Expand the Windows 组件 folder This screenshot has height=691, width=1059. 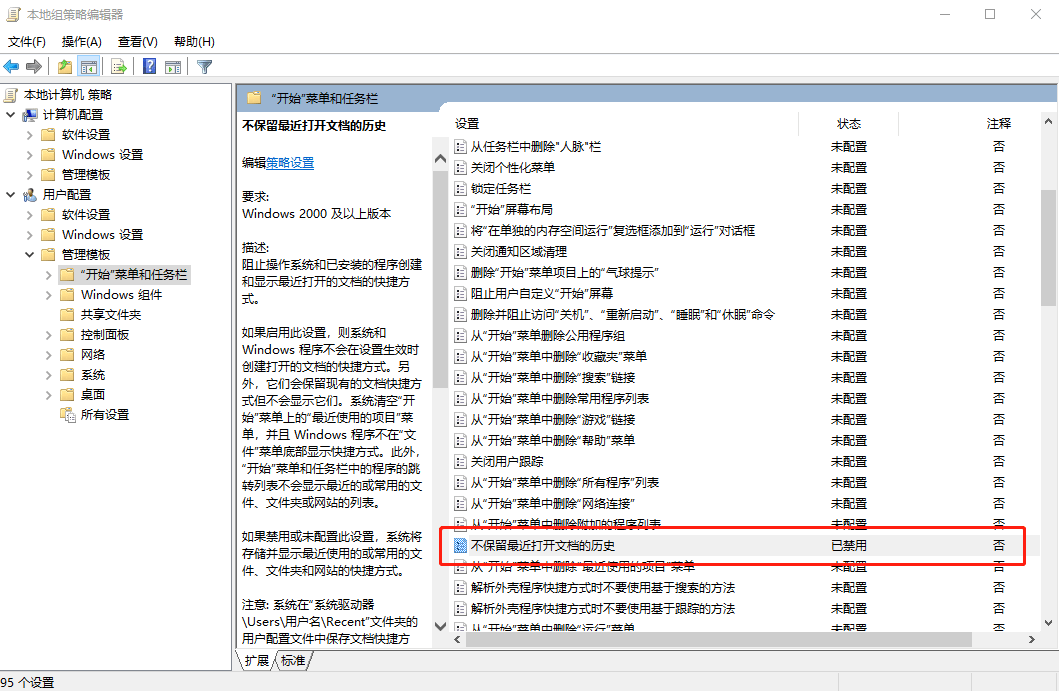tap(48, 295)
